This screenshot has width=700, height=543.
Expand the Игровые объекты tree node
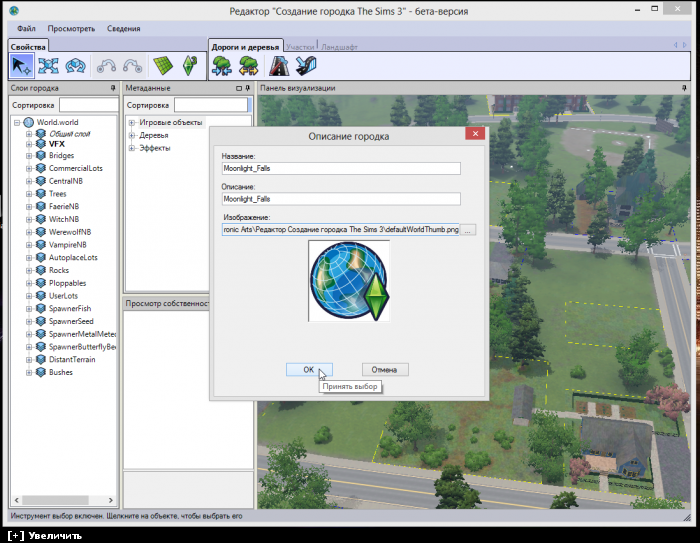coord(132,123)
